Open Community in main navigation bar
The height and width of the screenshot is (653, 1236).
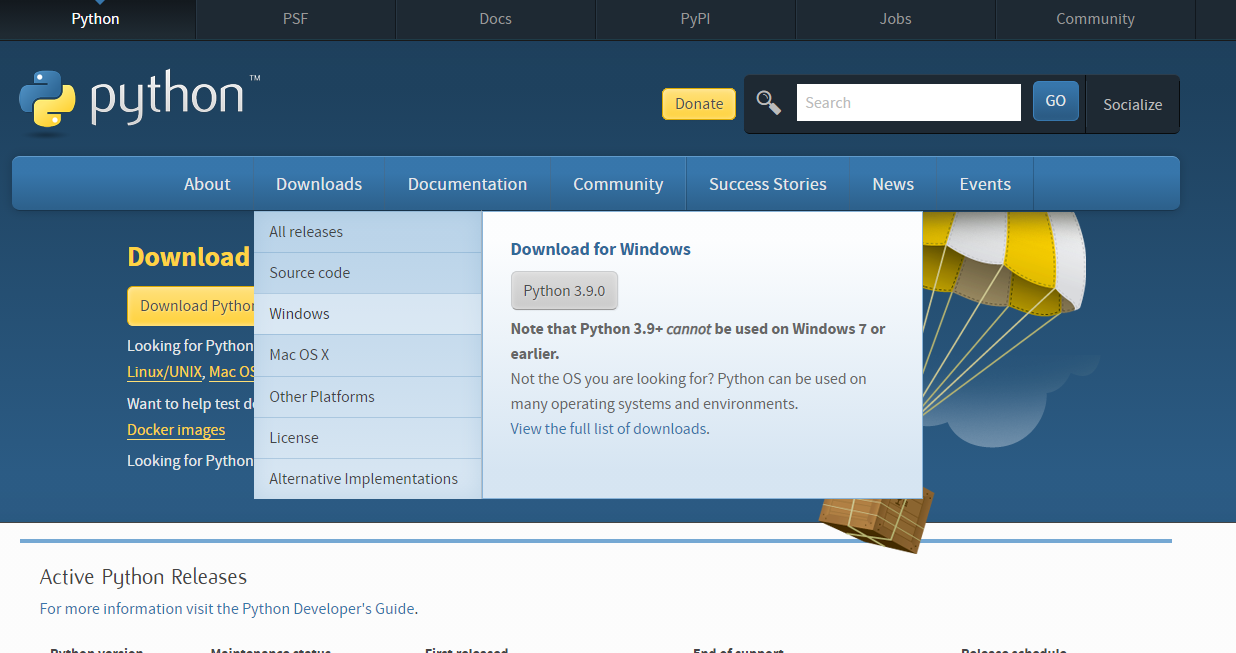click(x=618, y=184)
